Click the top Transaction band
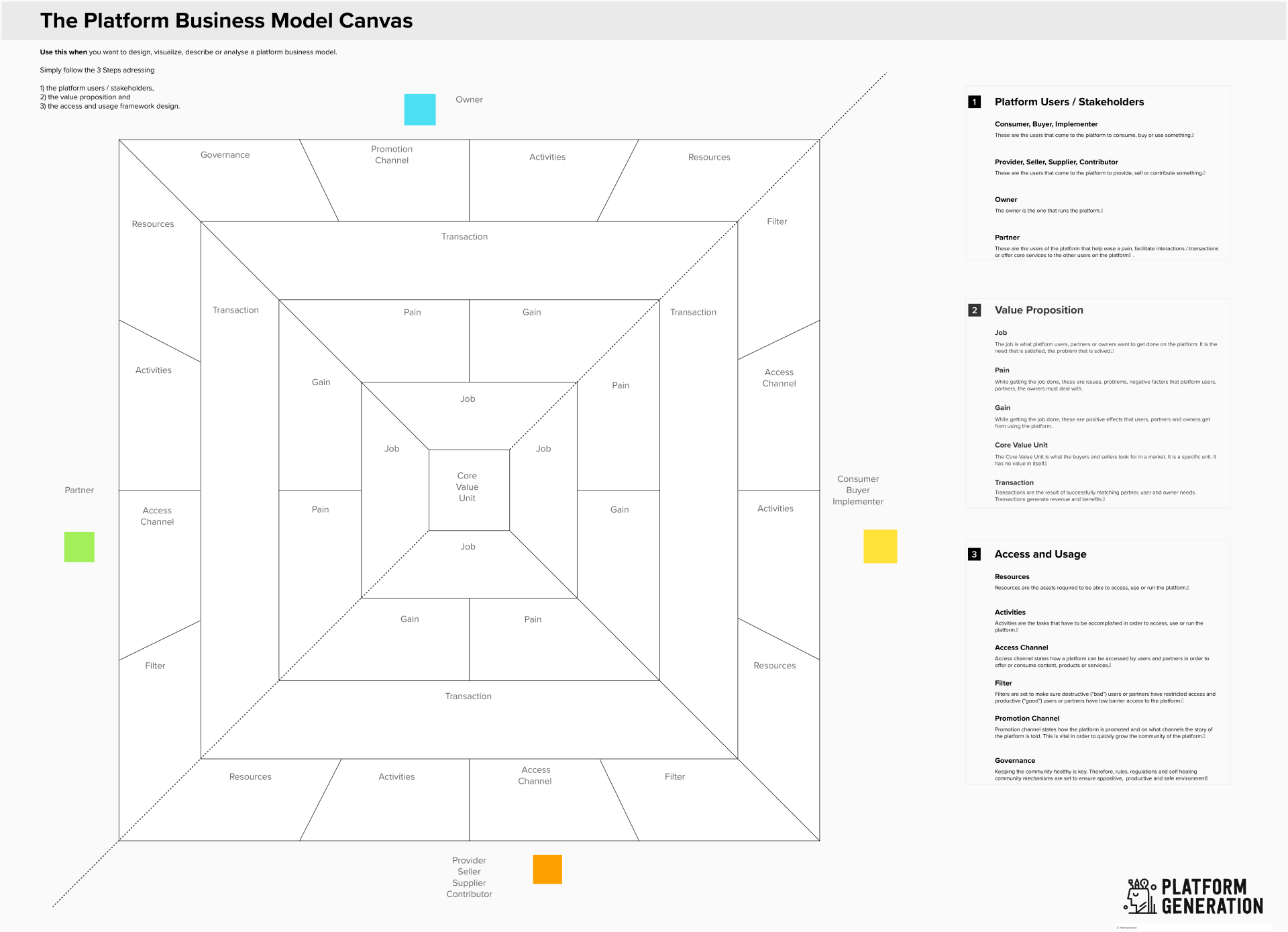The height and width of the screenshot is (932, 1288). [x=464, y=236]
